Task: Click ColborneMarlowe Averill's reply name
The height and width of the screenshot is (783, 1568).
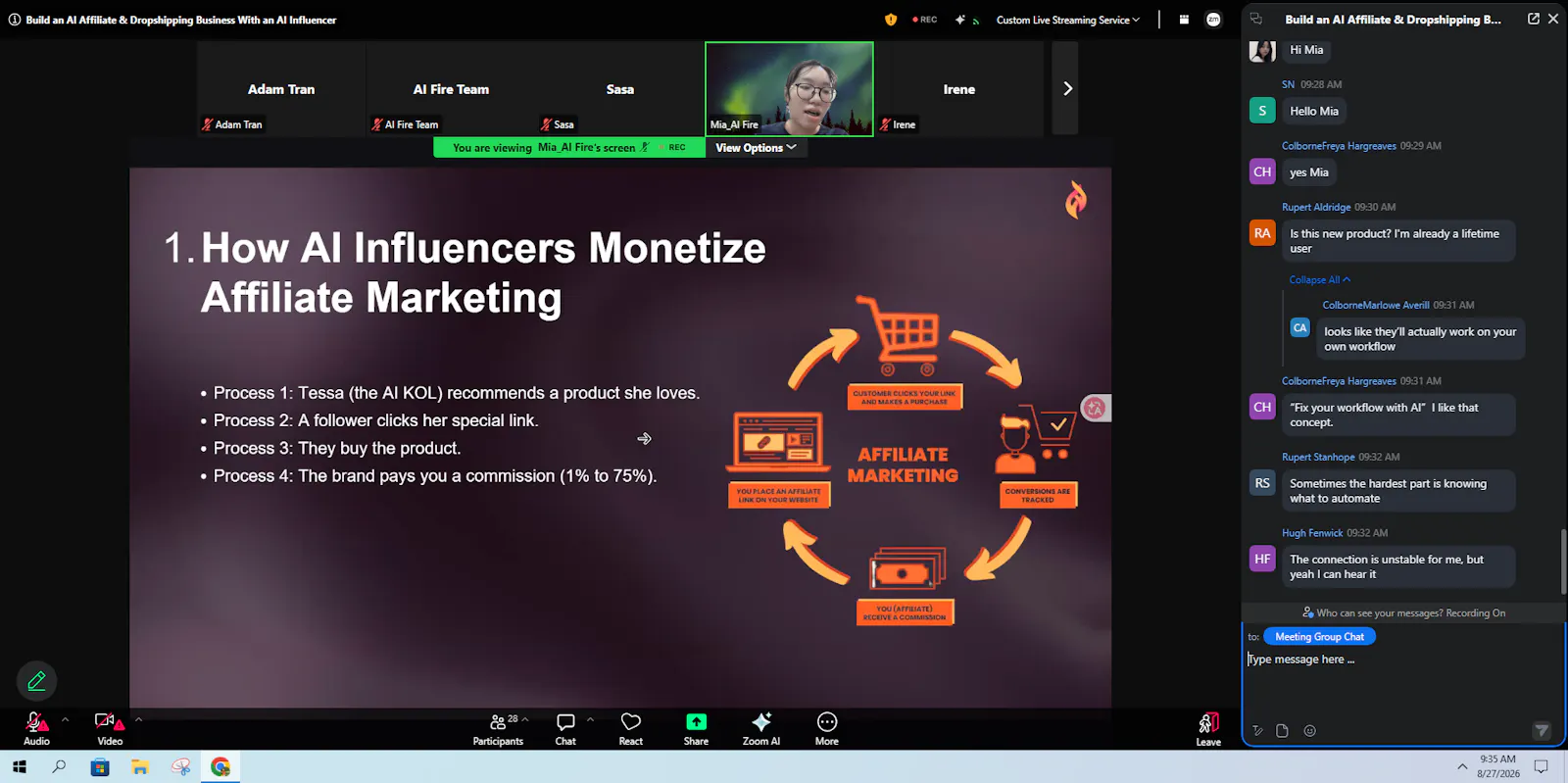Action: (x=1376, y=306)
